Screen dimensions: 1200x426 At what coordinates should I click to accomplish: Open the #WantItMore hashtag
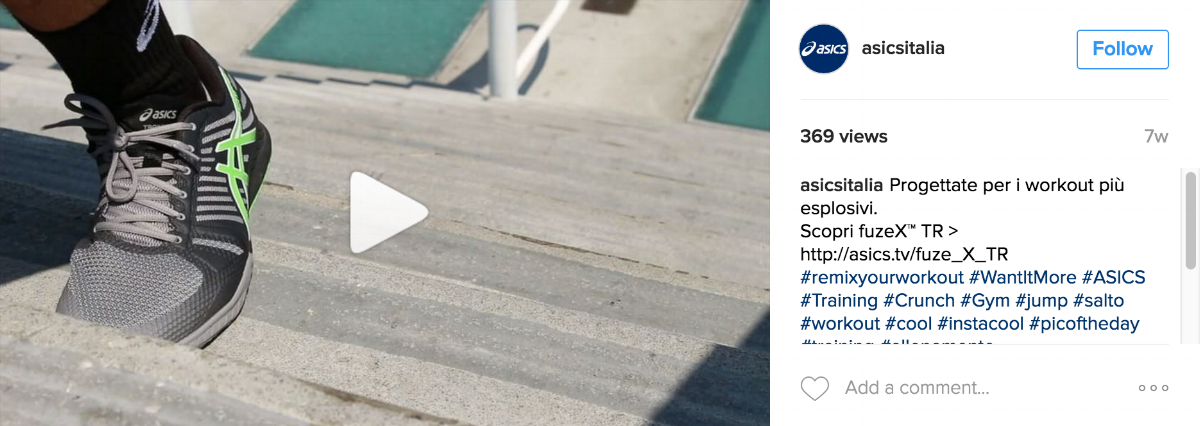click(x=1022, y=277)
